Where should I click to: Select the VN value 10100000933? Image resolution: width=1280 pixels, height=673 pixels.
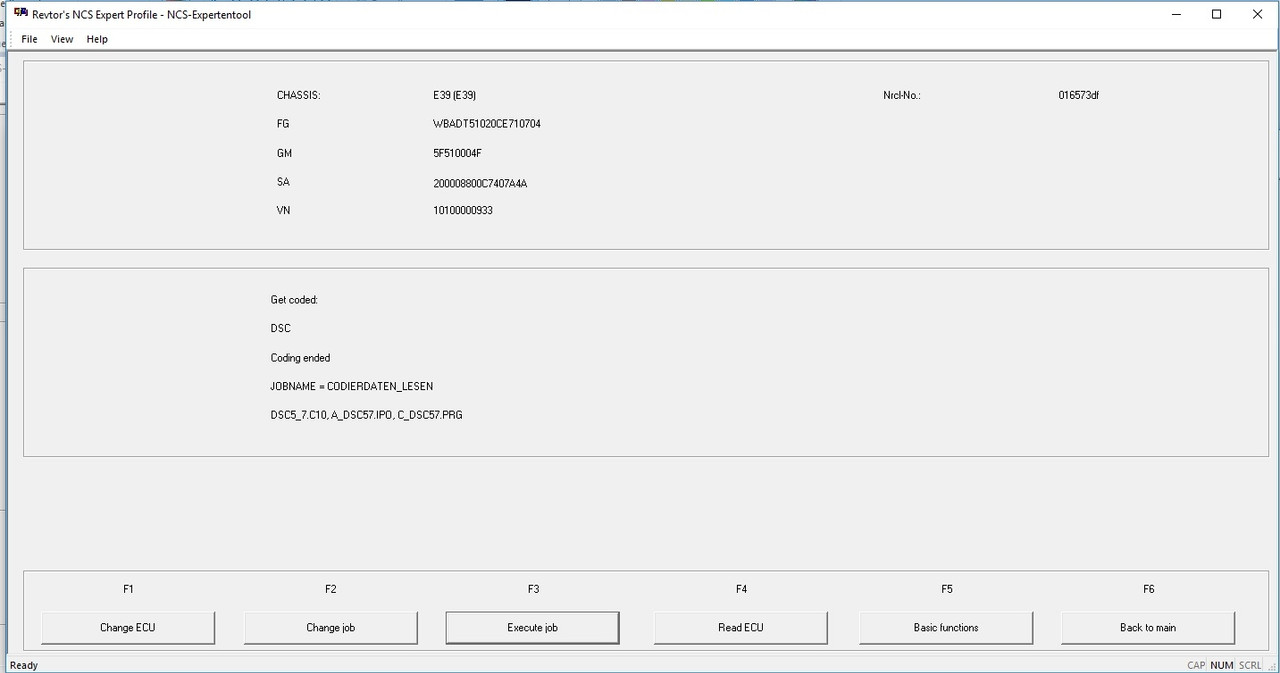point(463,211)
